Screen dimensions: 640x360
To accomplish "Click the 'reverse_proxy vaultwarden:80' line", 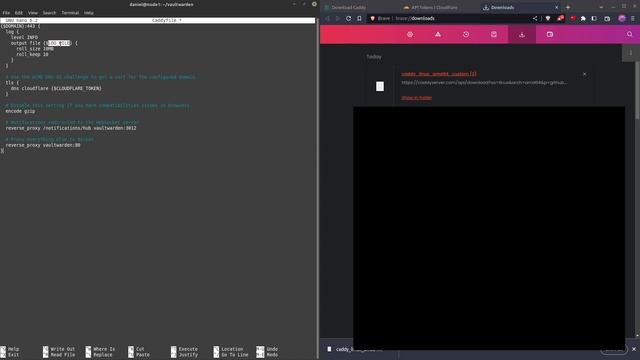I will [43, 145].
